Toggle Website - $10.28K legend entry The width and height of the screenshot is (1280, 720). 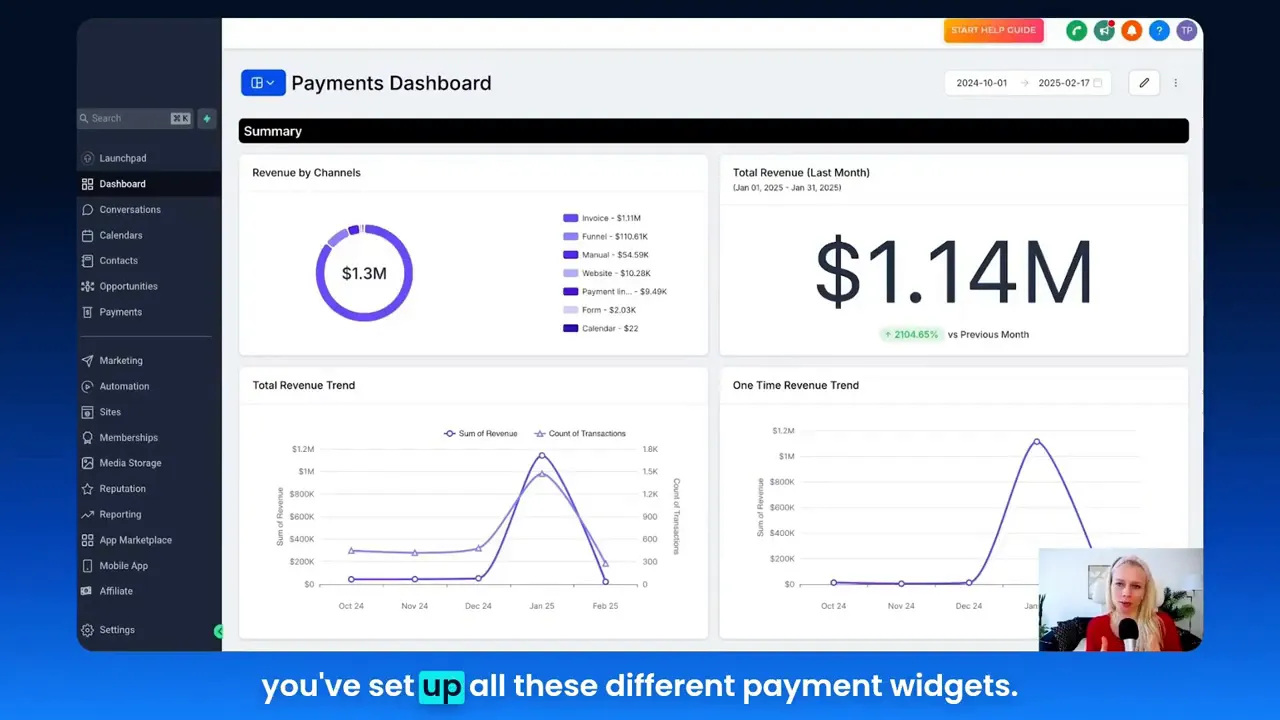[607, 273]
